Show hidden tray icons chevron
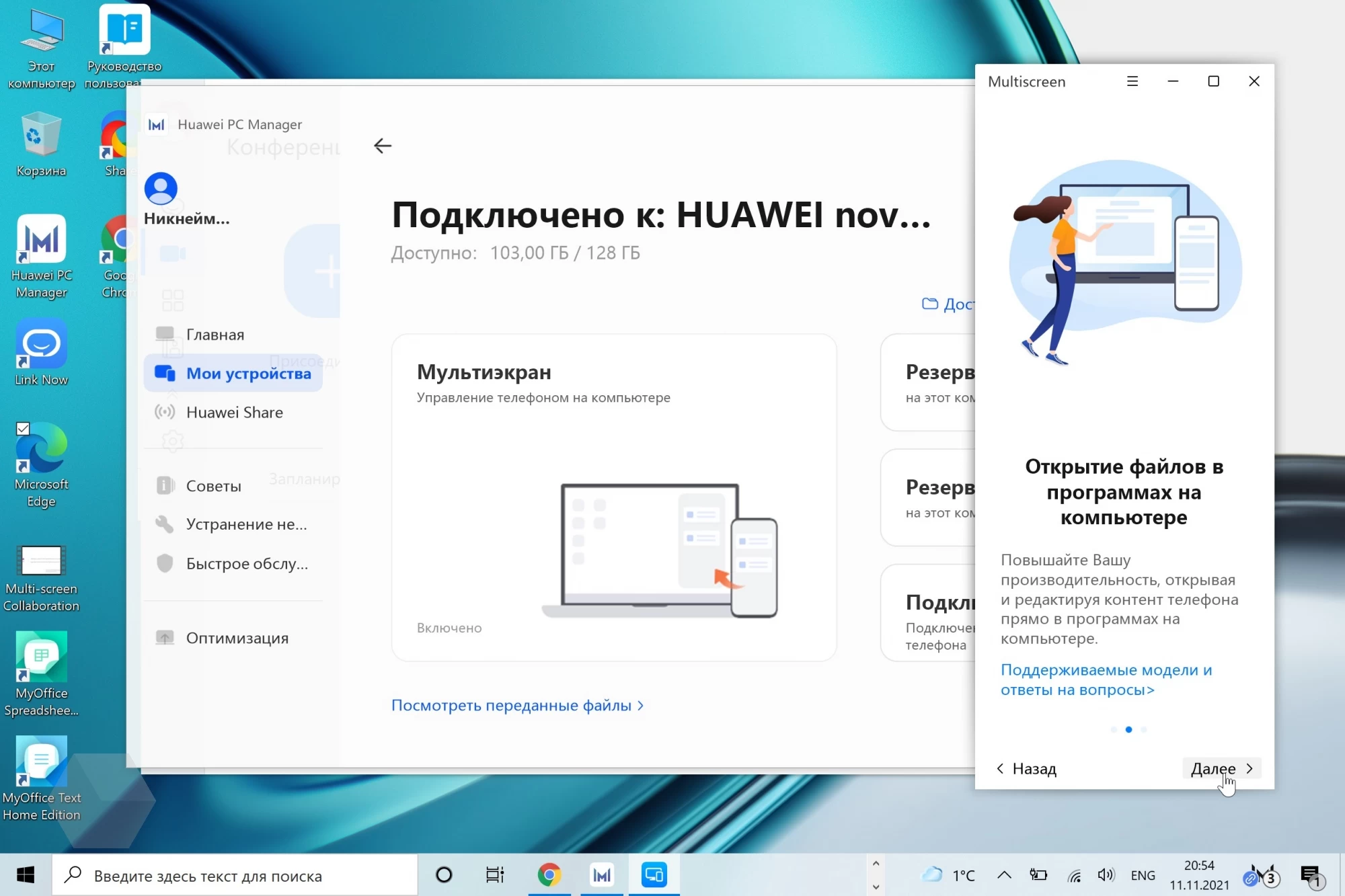Image resolution: width=1345 pixels, height=896 pixels. (1004, 875)
